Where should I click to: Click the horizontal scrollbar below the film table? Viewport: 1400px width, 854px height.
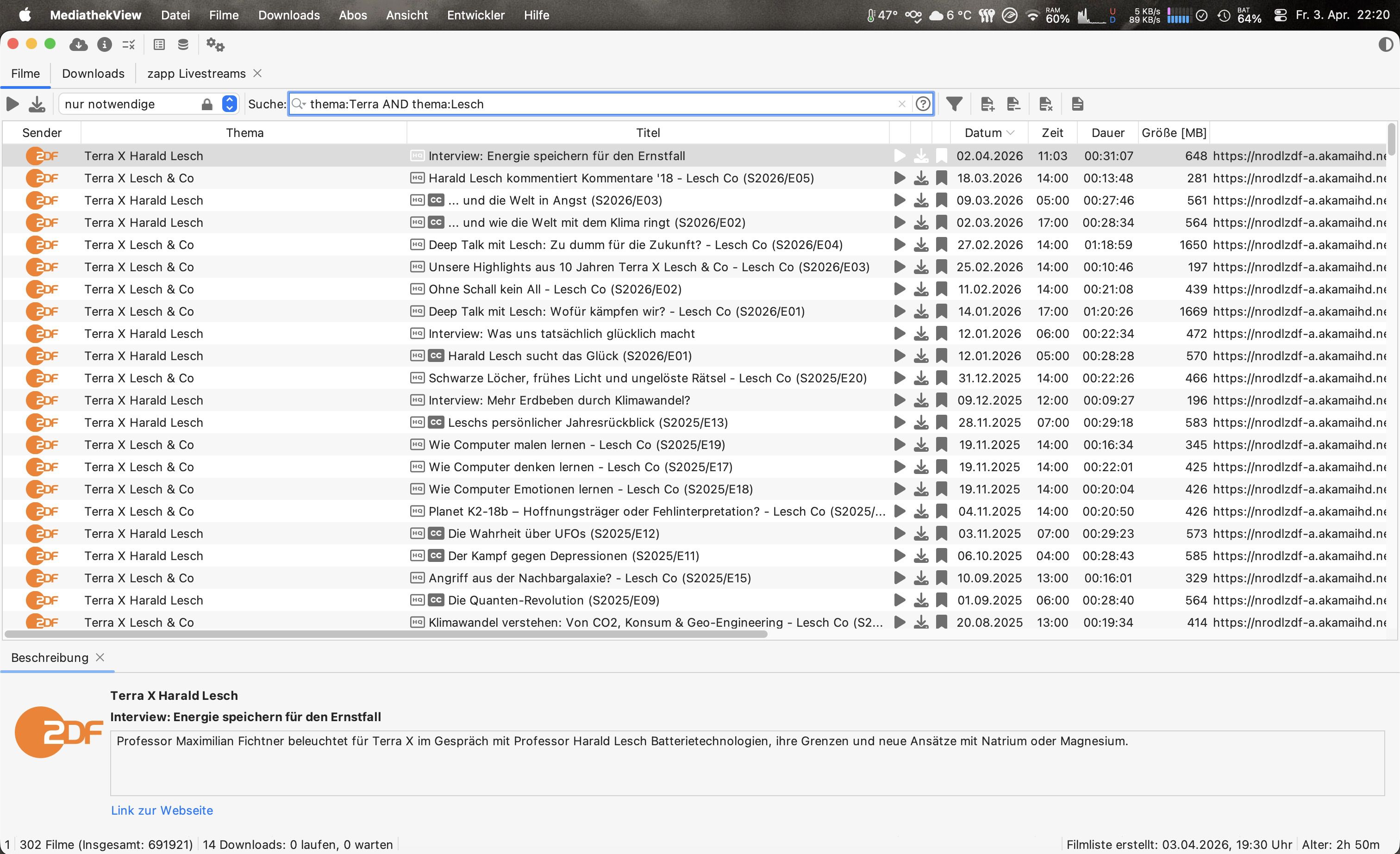point(387,634)
